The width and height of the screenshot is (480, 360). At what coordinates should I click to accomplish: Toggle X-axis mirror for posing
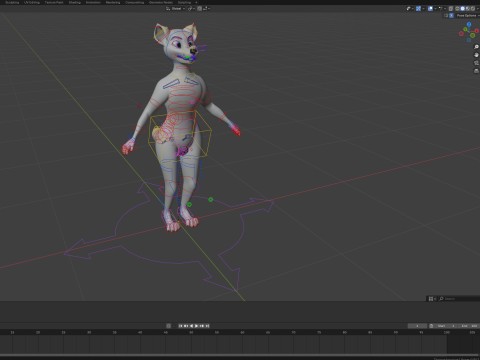tap(451, 16)
